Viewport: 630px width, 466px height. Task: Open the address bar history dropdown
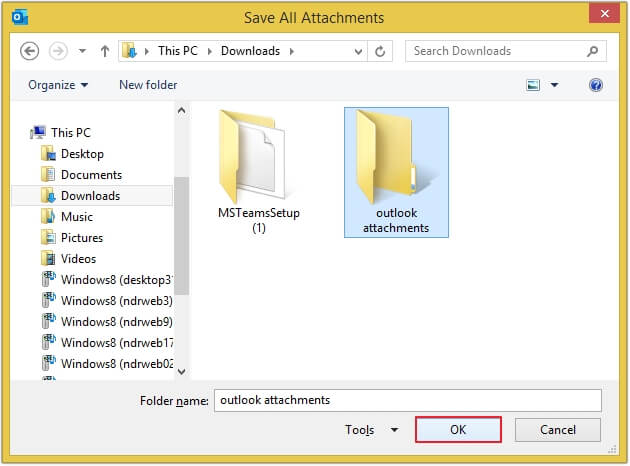(358, 51)
